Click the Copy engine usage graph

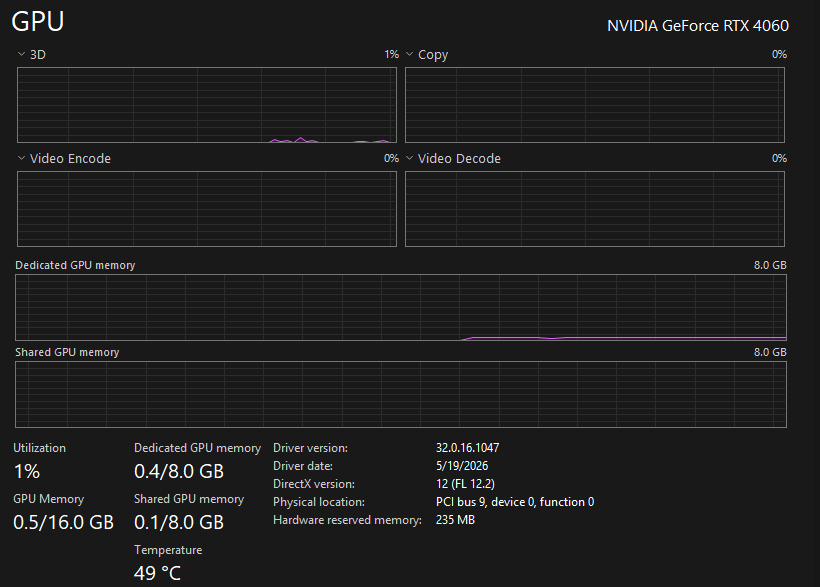[x=595, y=105]
